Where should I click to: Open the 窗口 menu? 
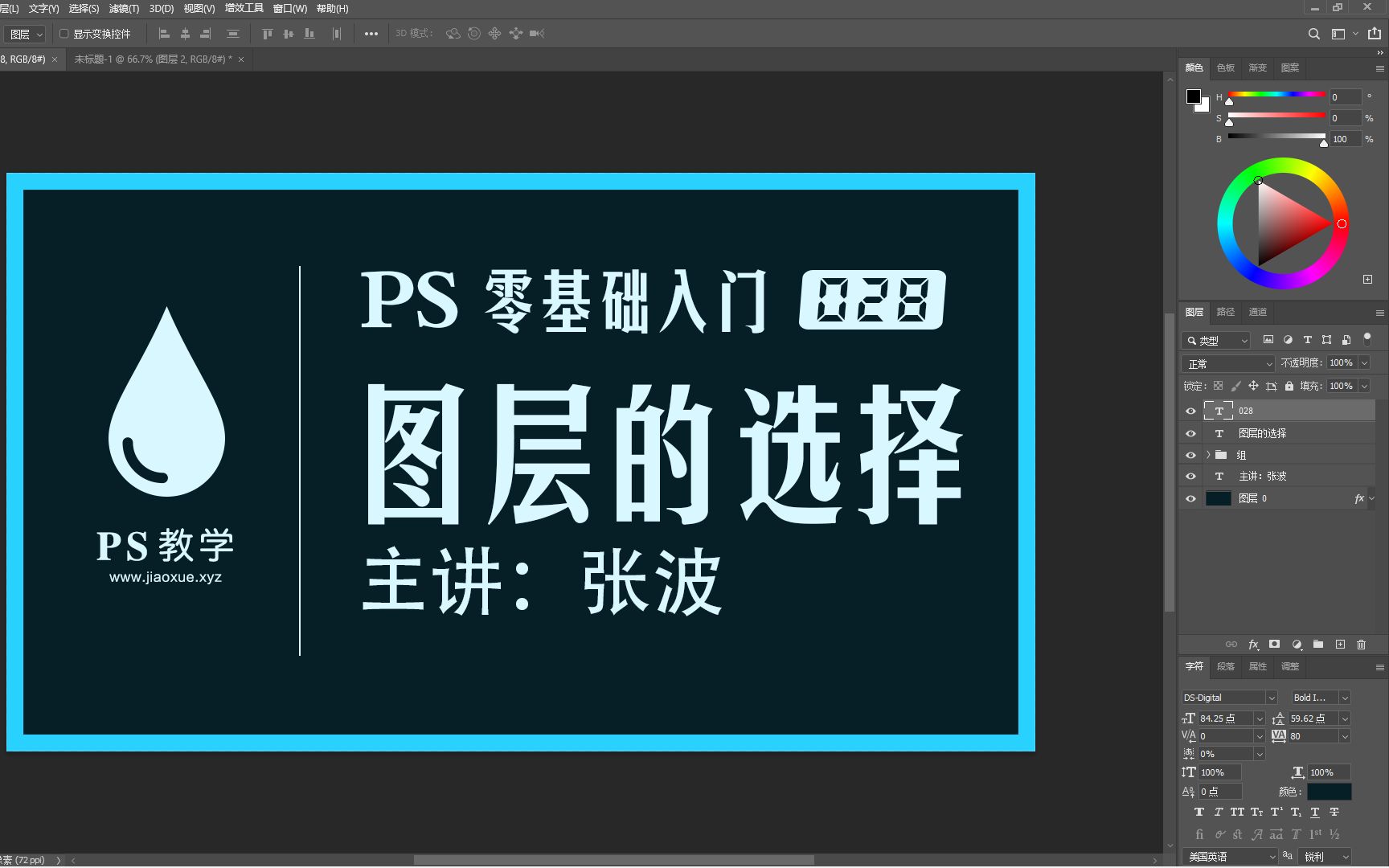[290, 9]
